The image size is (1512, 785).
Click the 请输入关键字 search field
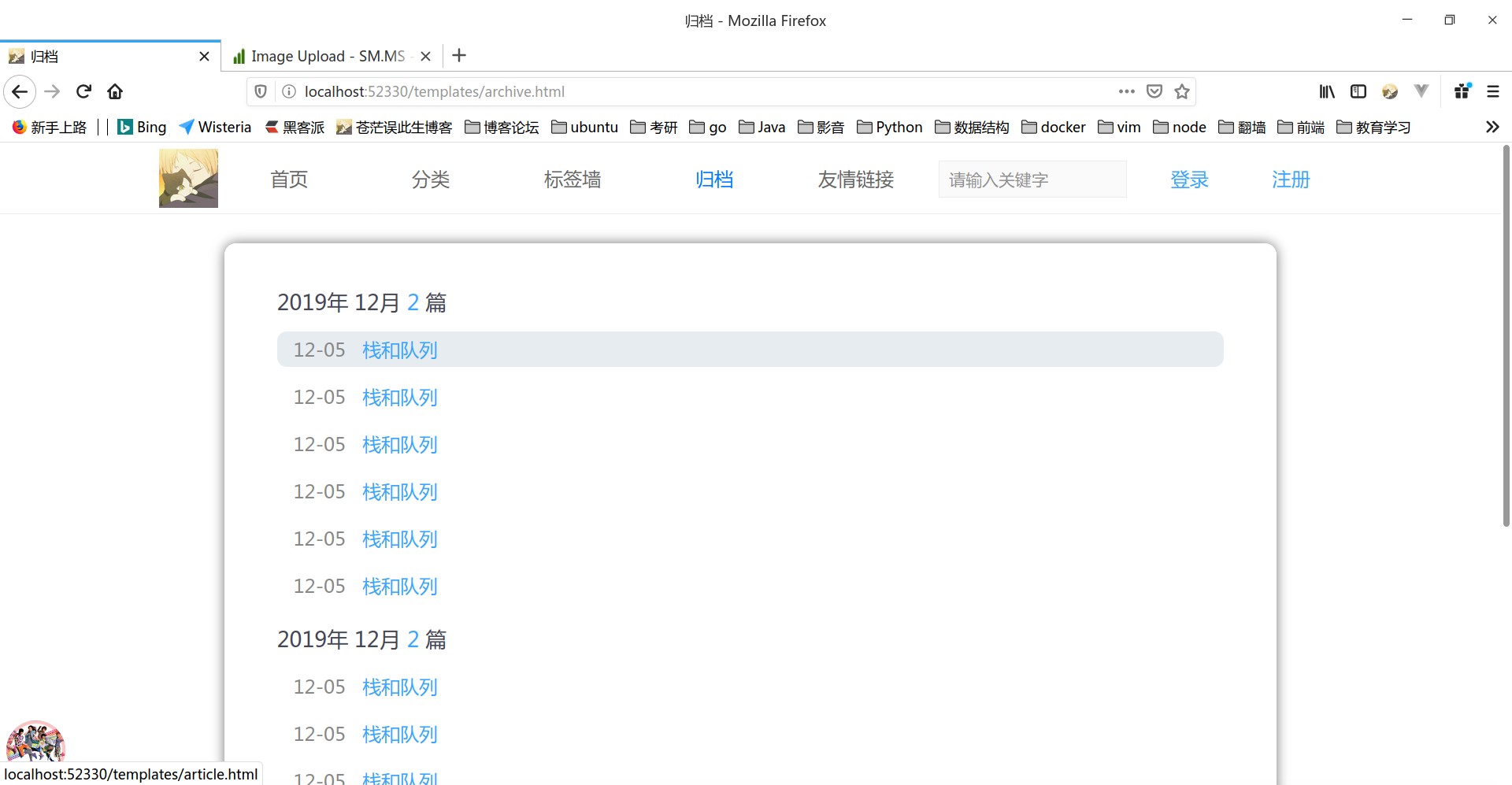click(x=1032, y=179)
